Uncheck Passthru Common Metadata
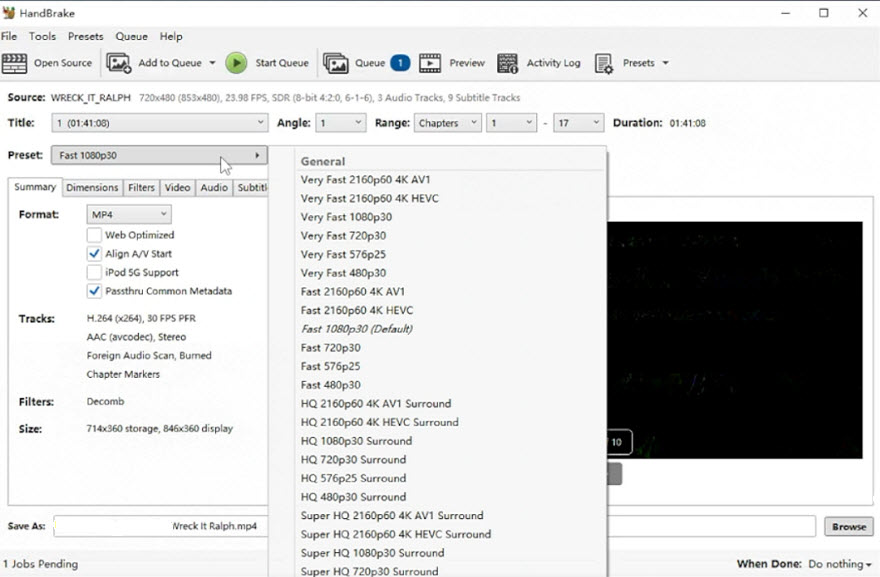 click(x=94, y=291)
